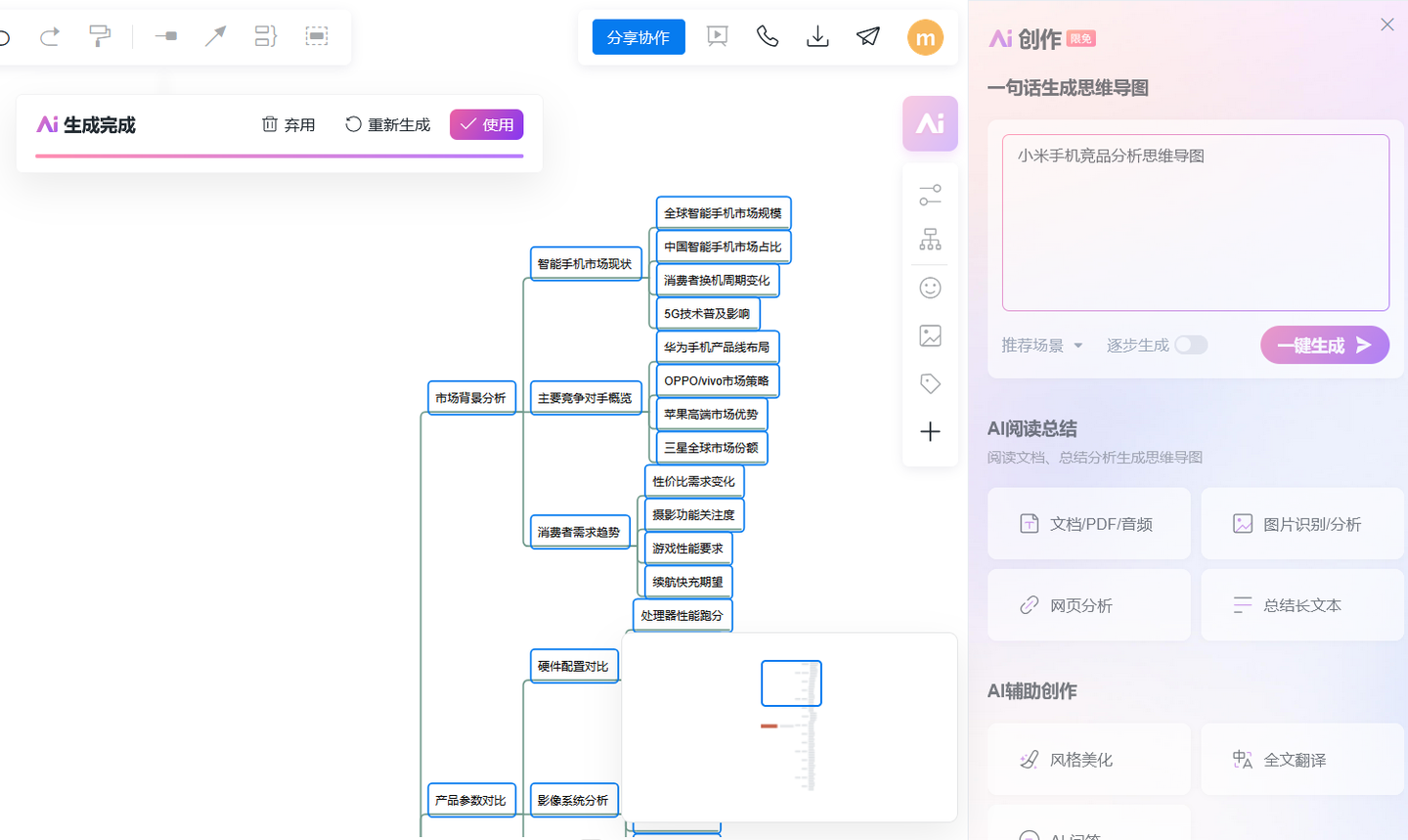Select the 文档/PDF/音频 option

click(x=1089, y=524)
